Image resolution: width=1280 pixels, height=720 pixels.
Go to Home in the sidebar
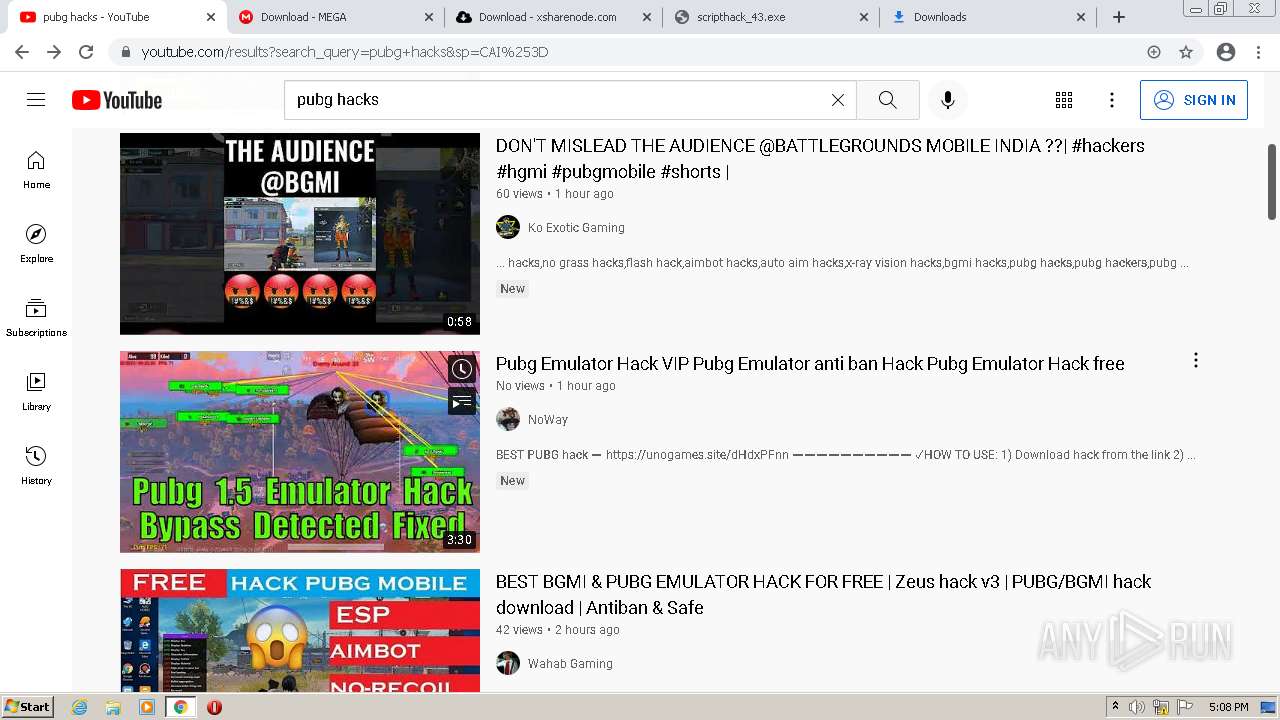(36, 170)
